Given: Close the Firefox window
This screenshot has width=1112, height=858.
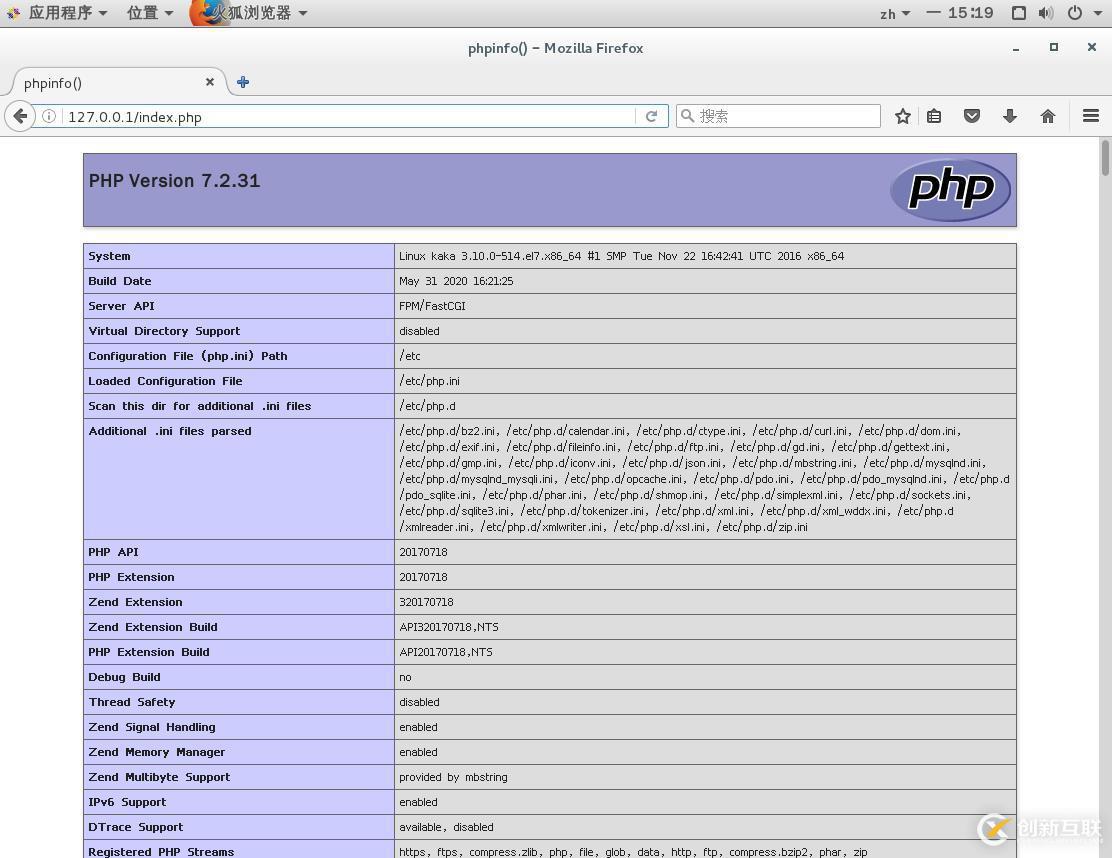Looking at the screenshot, I should click(x=1091, y=48).
